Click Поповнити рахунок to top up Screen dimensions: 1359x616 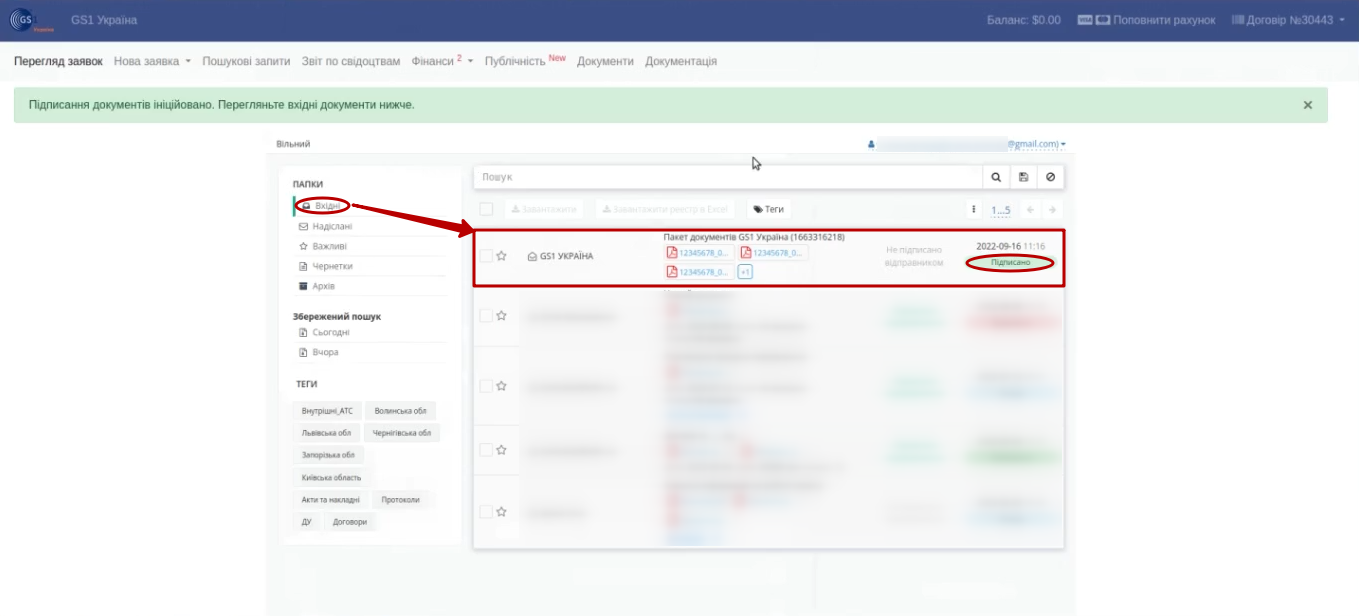pyautogui.click(x=1146, y=20)
